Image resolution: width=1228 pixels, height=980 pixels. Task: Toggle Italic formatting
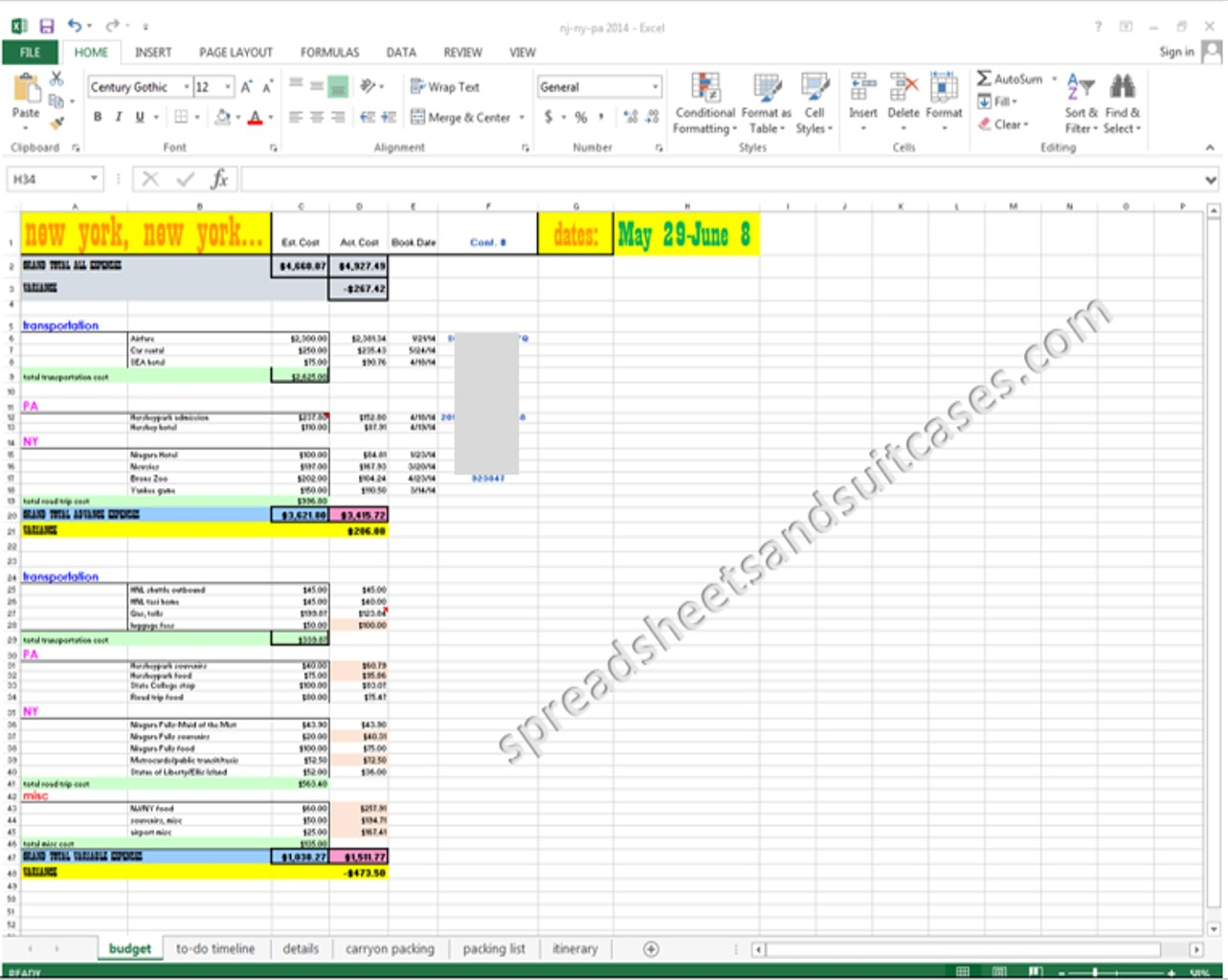[119, 117]
